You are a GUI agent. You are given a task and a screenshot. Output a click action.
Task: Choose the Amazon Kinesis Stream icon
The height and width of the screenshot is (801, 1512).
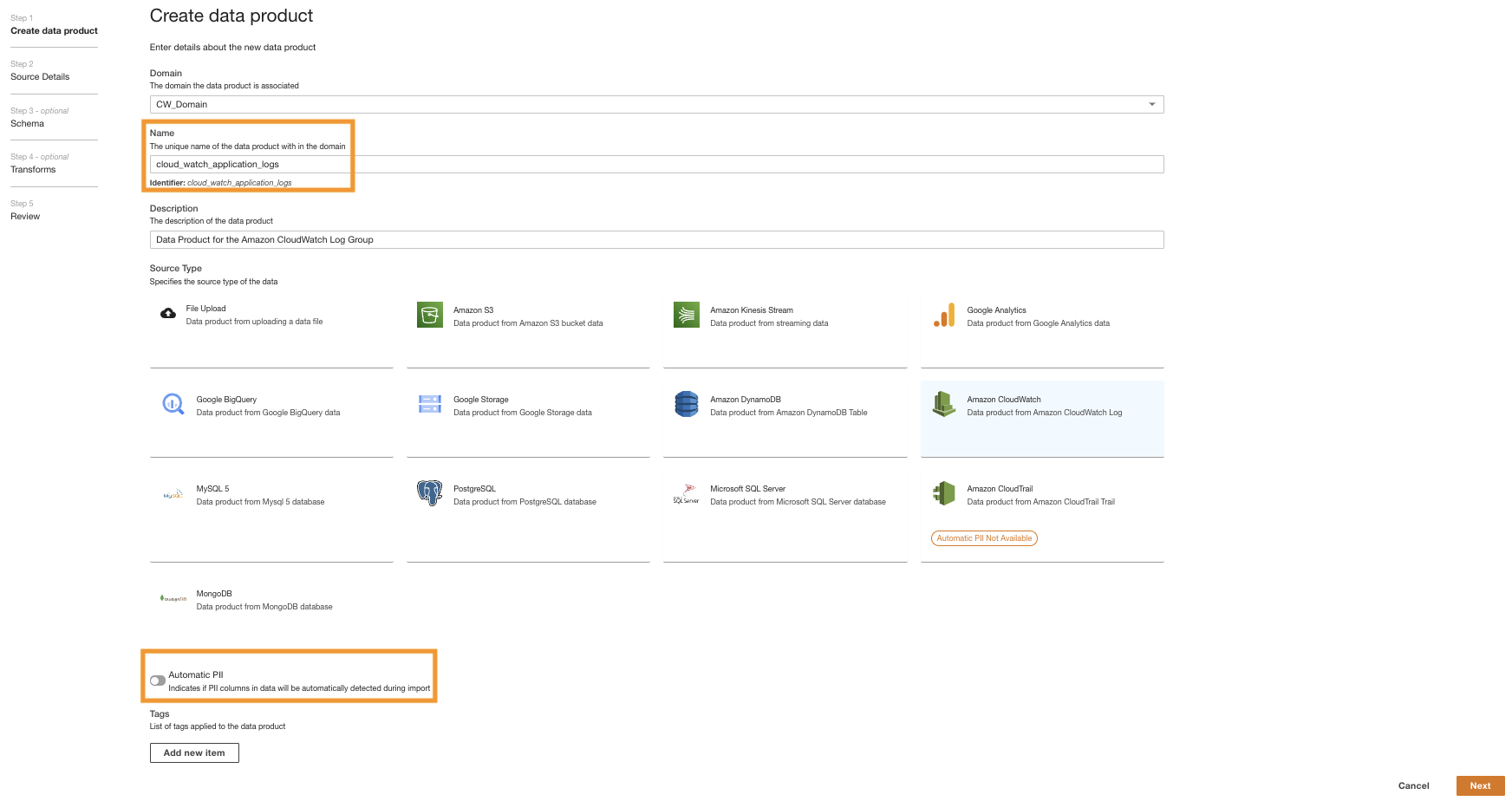[x=687, y=316]
